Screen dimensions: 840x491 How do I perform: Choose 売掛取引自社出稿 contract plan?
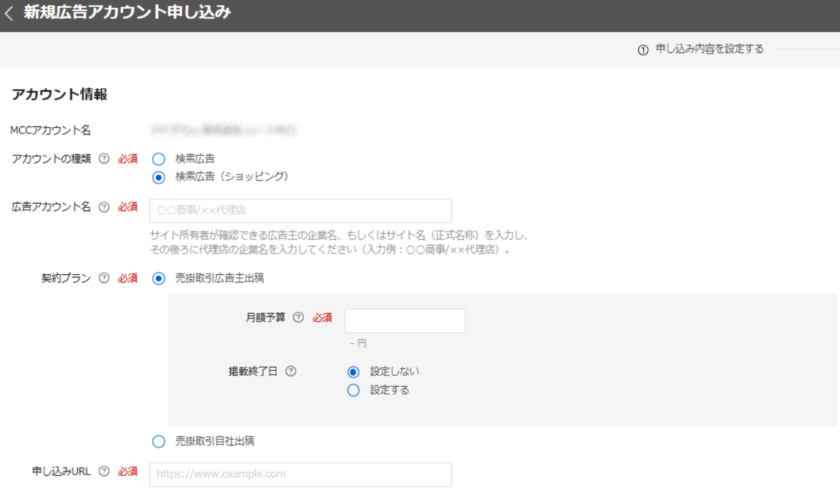[158, 441]
